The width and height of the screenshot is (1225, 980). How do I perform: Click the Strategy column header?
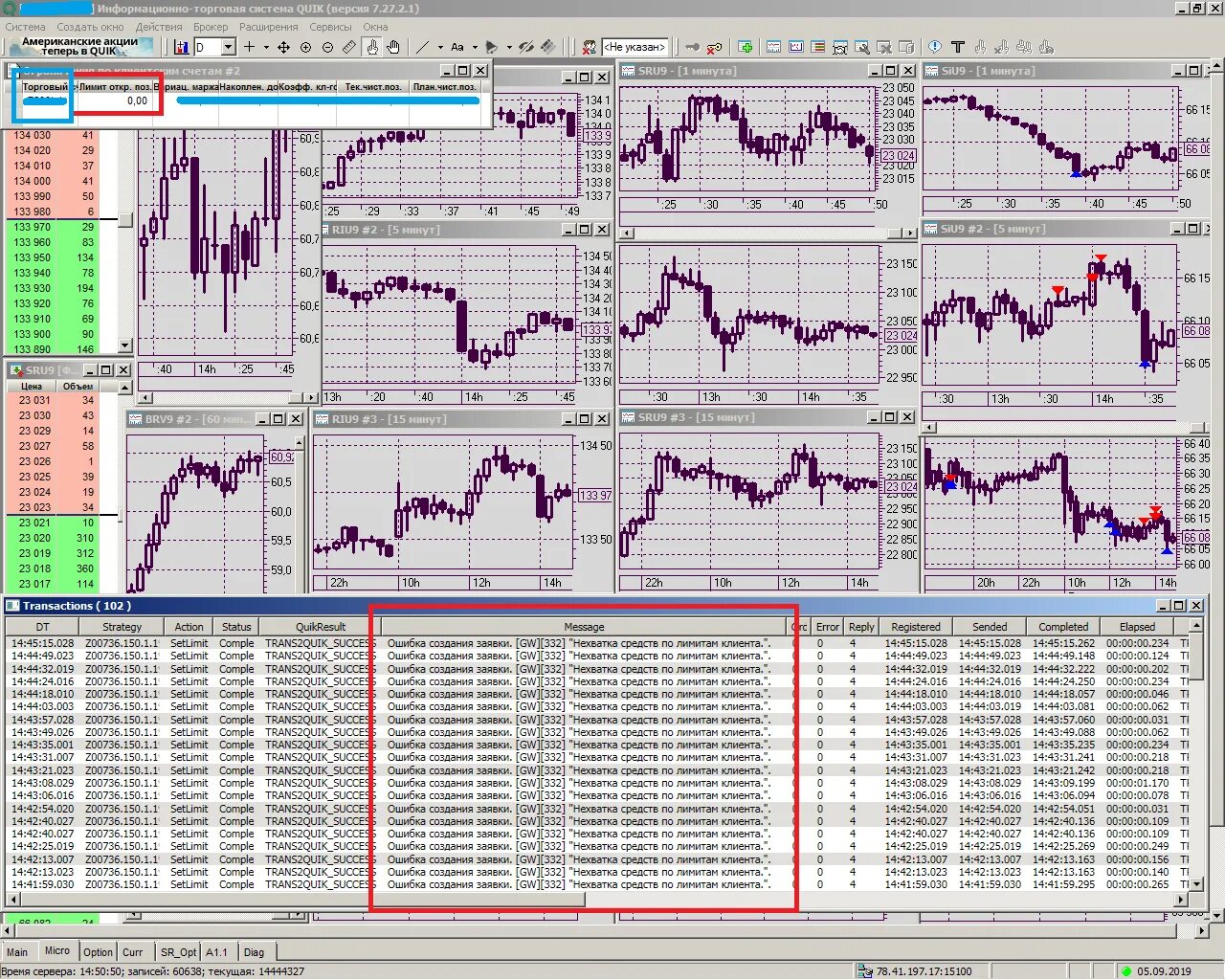122,627
